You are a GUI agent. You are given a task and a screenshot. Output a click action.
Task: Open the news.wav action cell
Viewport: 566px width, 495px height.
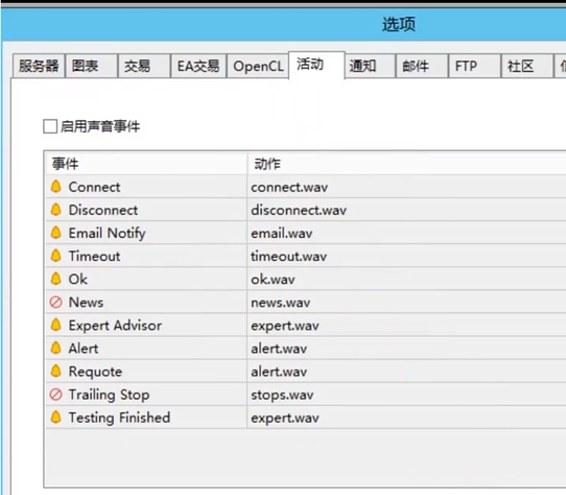[x=406, y=303]
